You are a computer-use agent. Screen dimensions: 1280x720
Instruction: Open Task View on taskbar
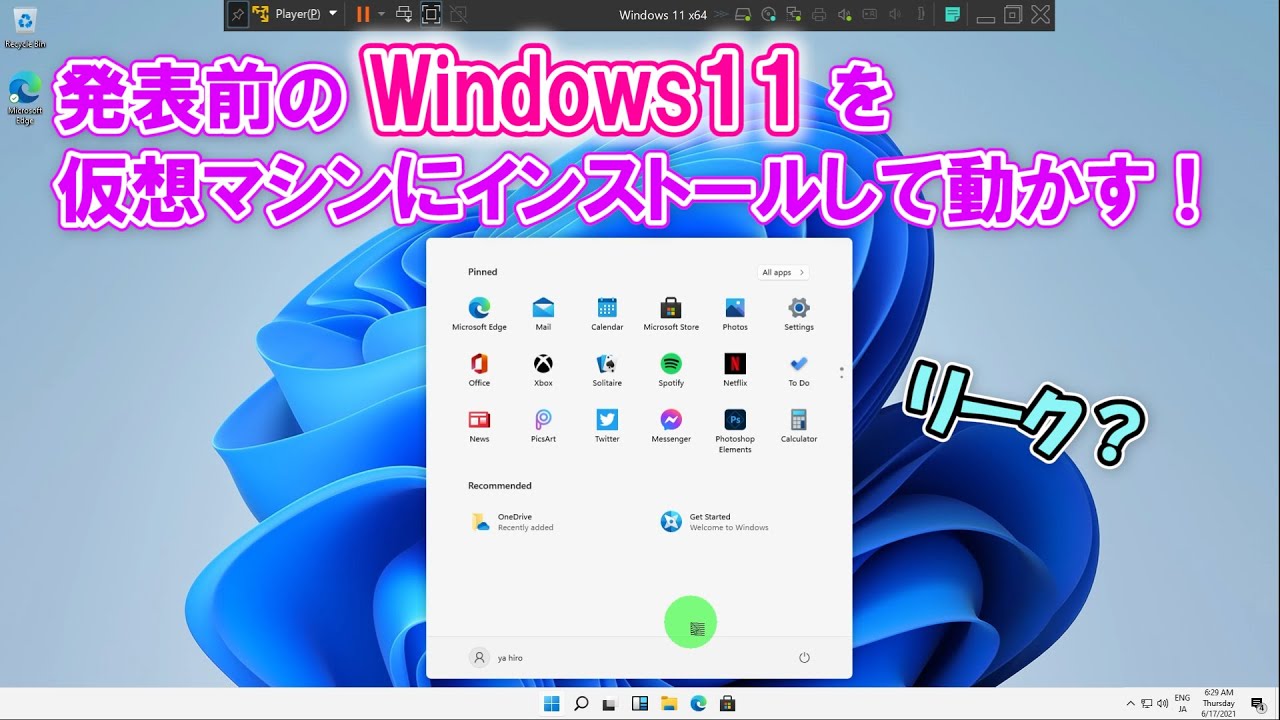[609, 704]
